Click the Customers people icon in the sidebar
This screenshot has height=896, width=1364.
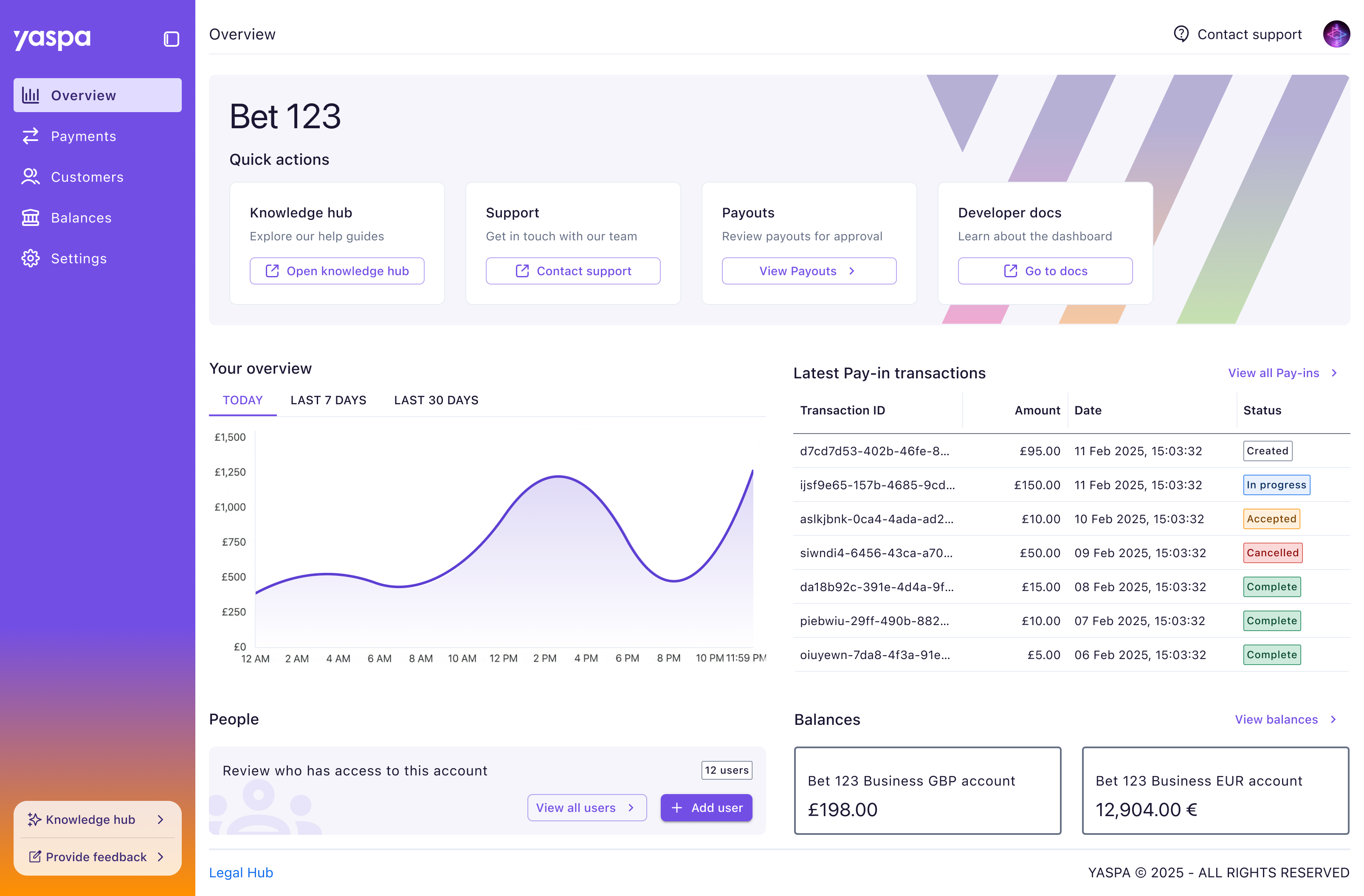31,177
